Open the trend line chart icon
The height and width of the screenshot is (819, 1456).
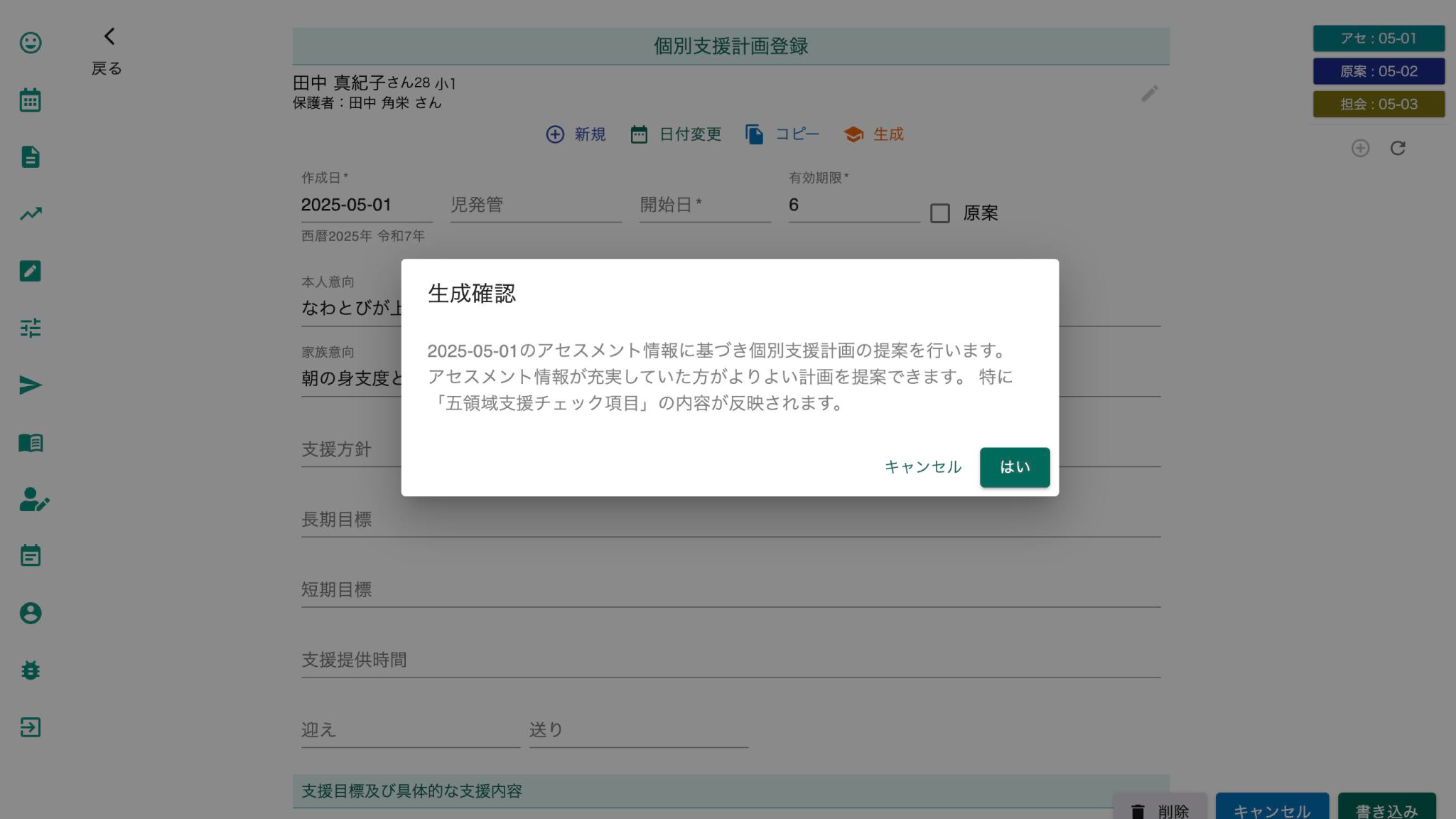click(31, 214)
